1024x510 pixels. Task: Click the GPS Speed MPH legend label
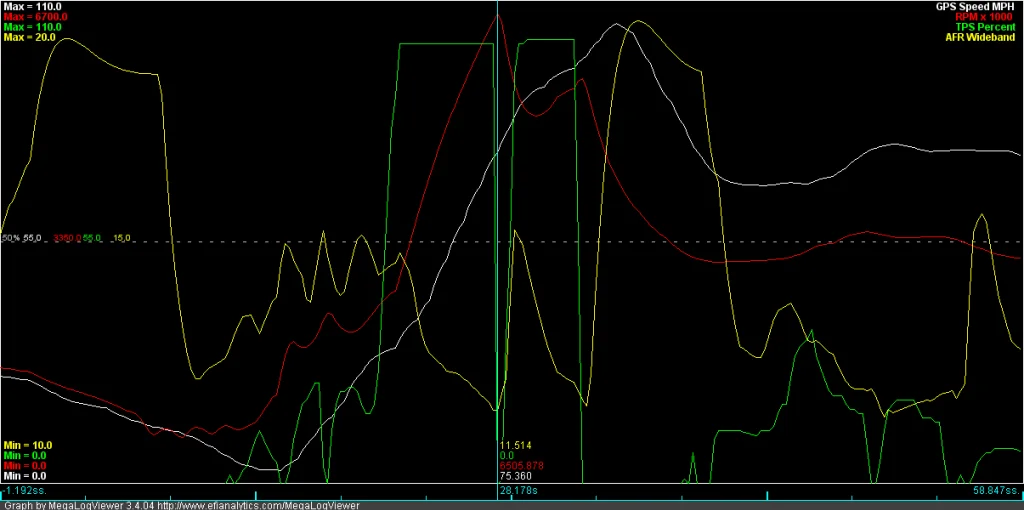(976, 5)
